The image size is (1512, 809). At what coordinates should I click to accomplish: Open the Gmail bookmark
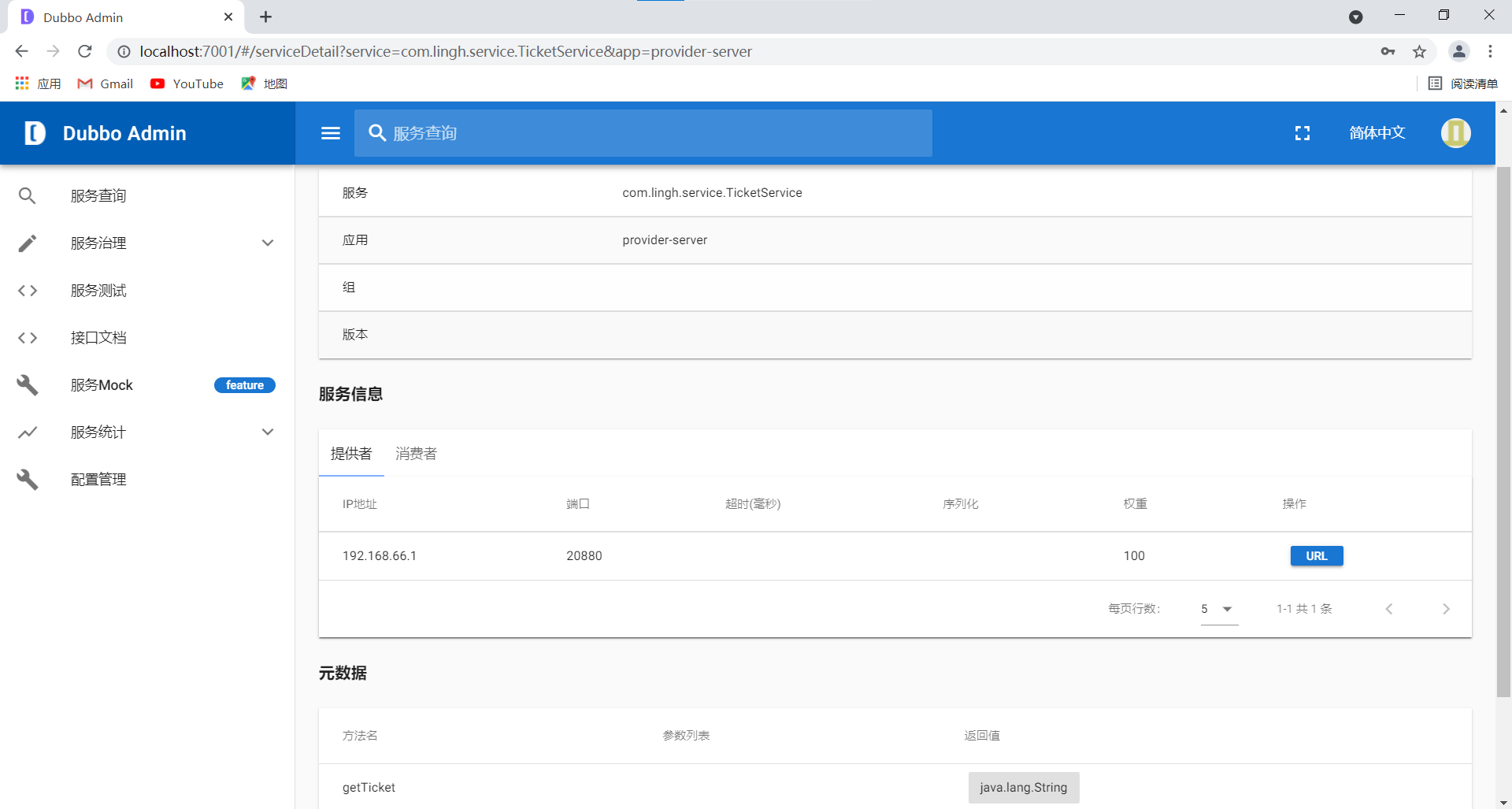(x=106, y=83)
